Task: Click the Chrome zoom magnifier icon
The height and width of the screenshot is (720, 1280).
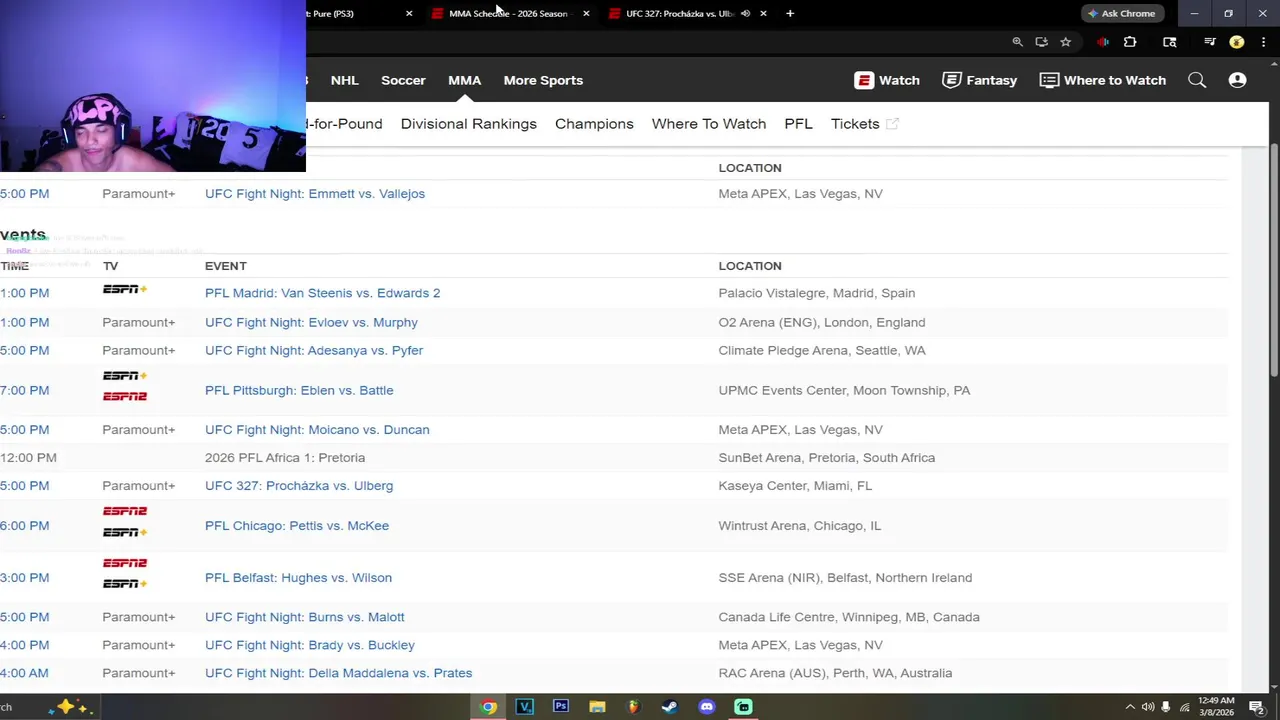Action: [1017, 42]
